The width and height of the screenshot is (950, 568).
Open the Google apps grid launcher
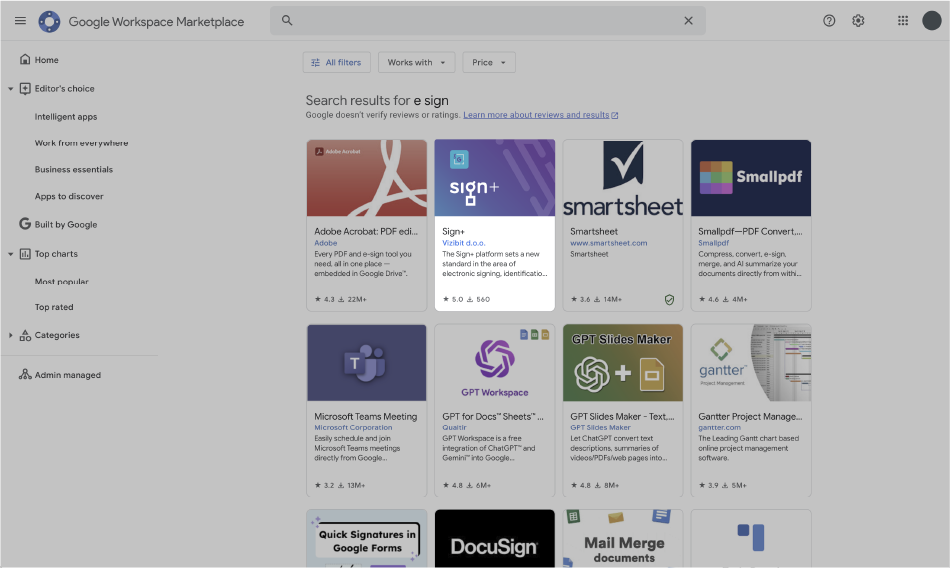click(x=903, y=21)
